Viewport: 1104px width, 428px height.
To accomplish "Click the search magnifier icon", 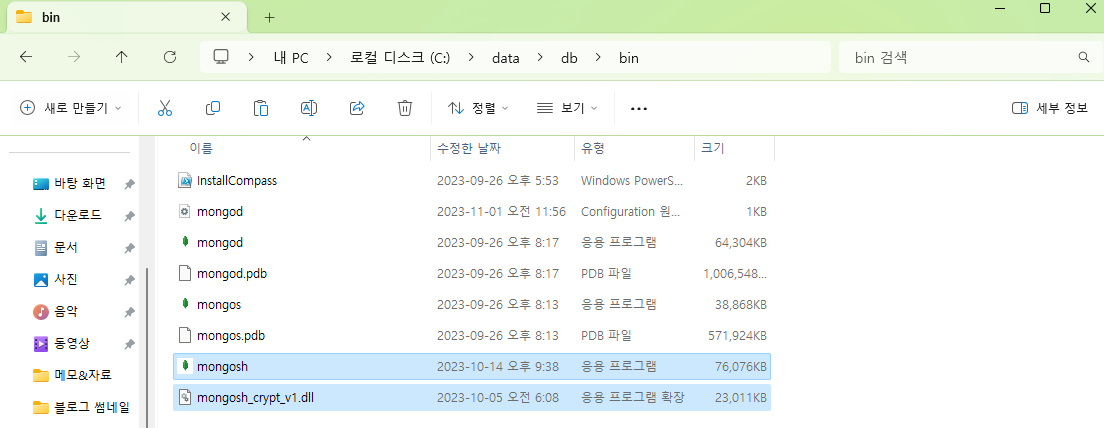I will click(1084, 58).
